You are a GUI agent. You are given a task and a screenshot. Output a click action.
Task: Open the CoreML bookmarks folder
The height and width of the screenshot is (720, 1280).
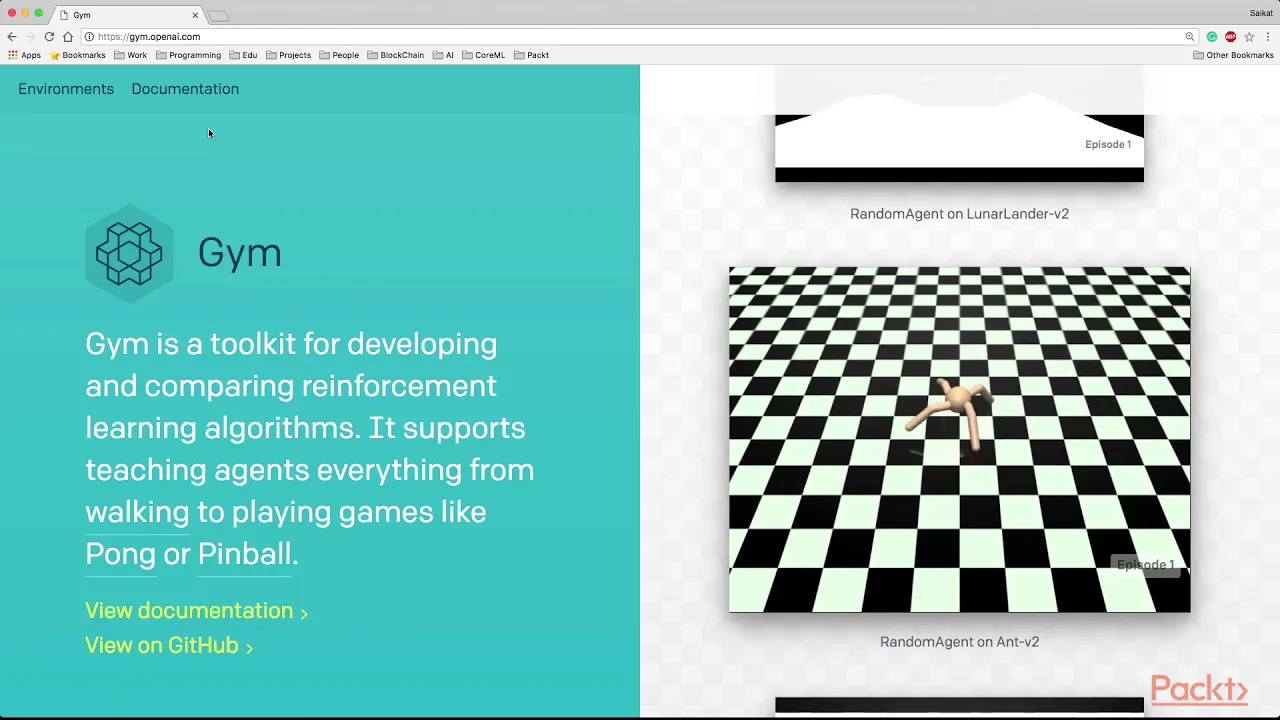click(x=484, y=55)
